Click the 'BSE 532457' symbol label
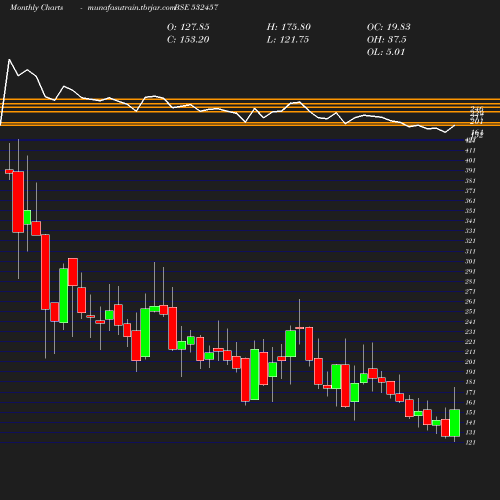The image size is (500, 500). (x=196, y=7)
